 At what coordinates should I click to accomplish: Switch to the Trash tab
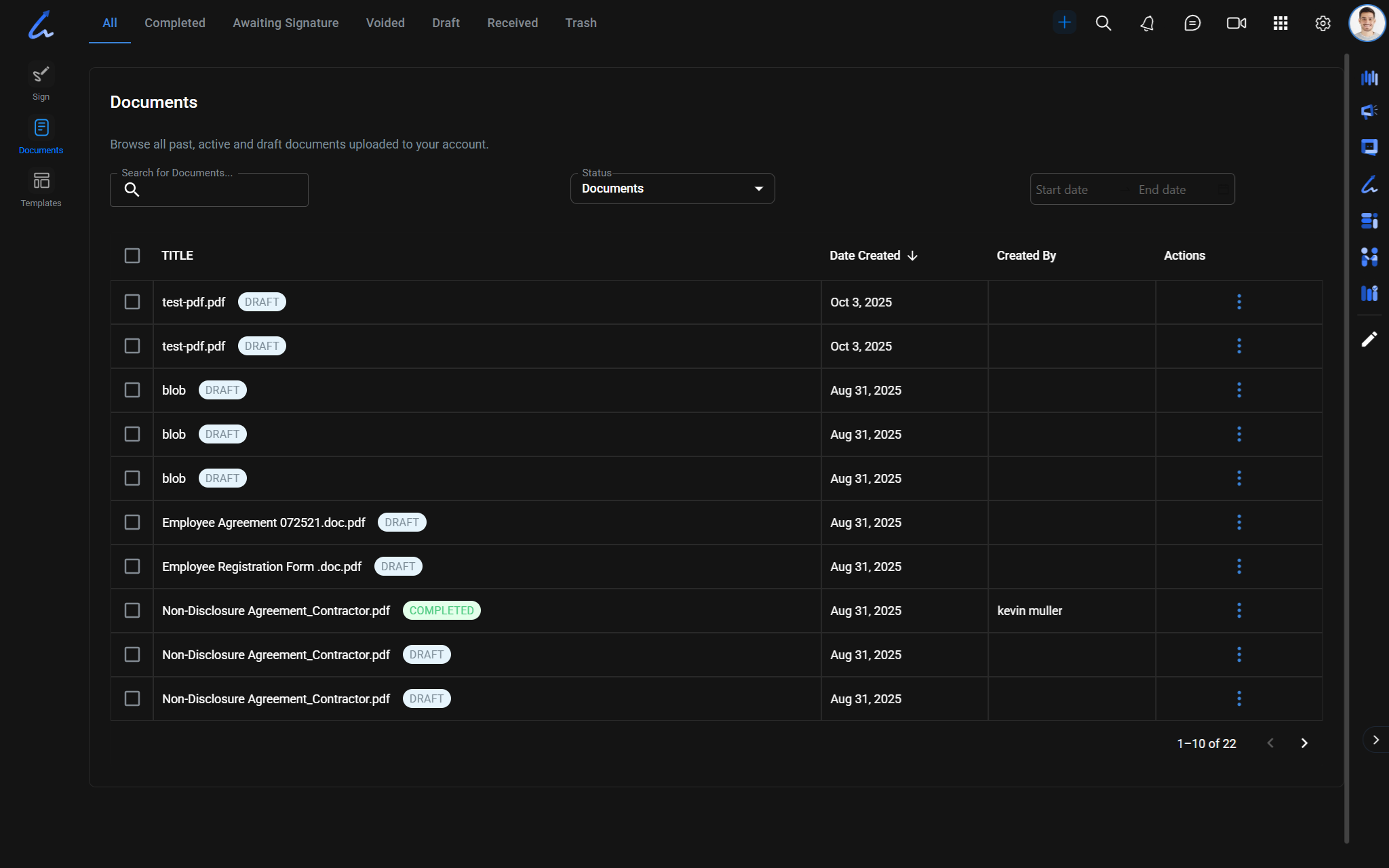point(581,23)
